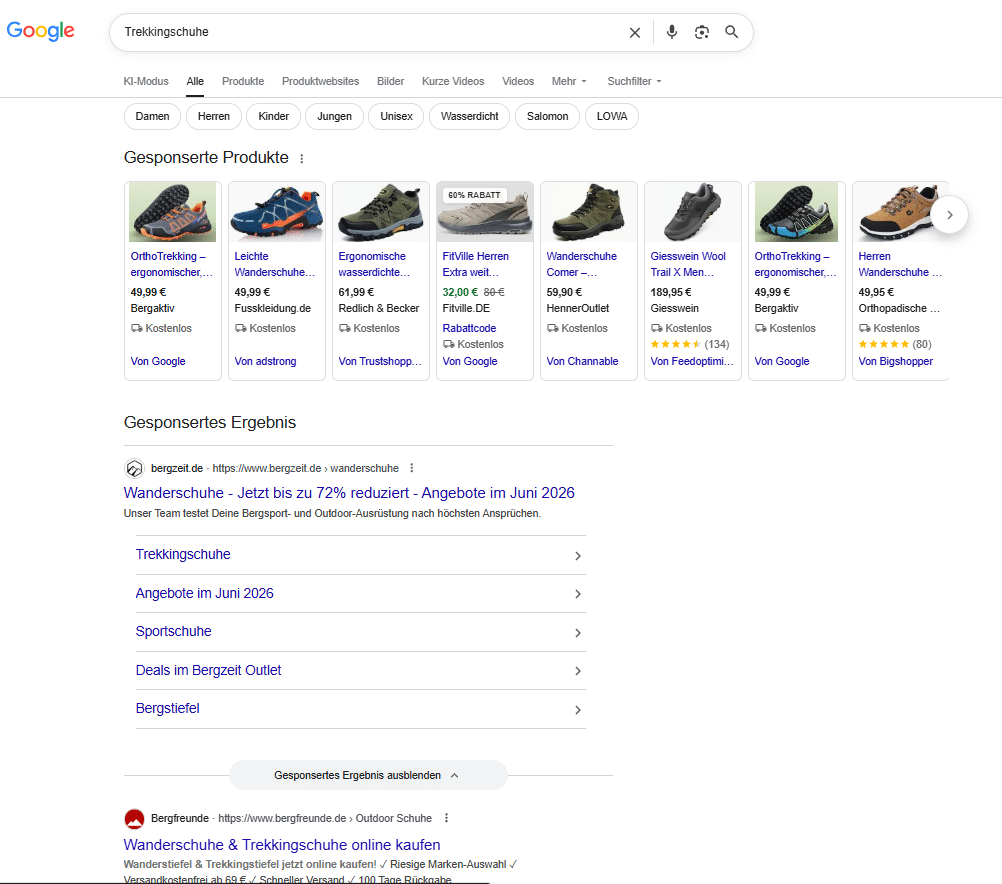Click the 49,95 € price on Orthopadische card

pos(876,292)
